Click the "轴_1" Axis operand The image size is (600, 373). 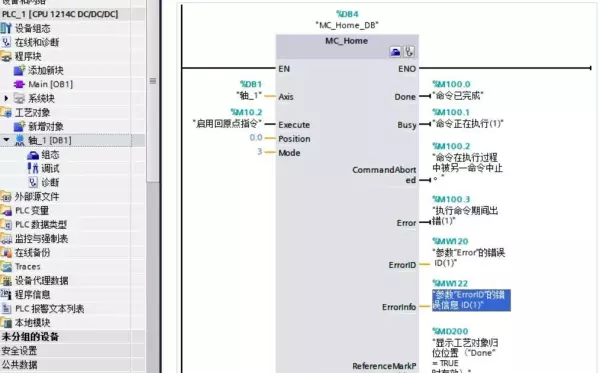[x=249, y=95]
